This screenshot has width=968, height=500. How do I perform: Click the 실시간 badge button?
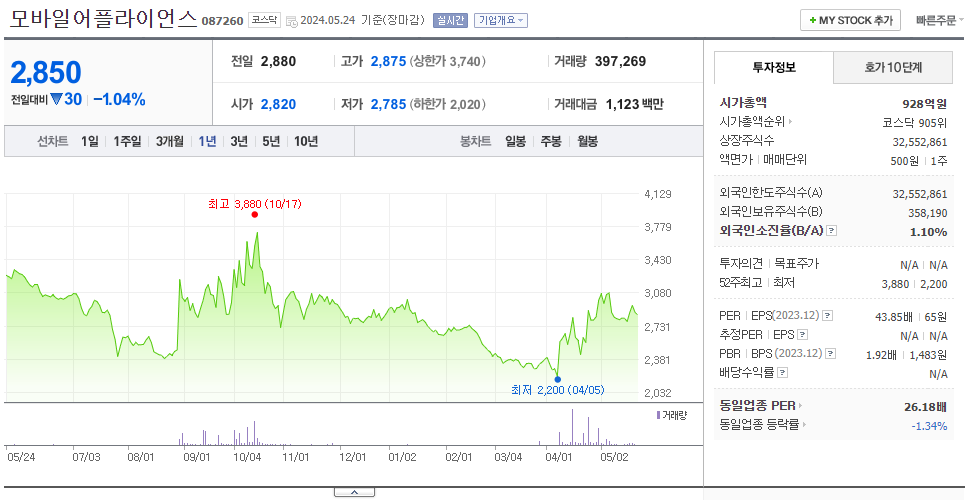(451, 20)
